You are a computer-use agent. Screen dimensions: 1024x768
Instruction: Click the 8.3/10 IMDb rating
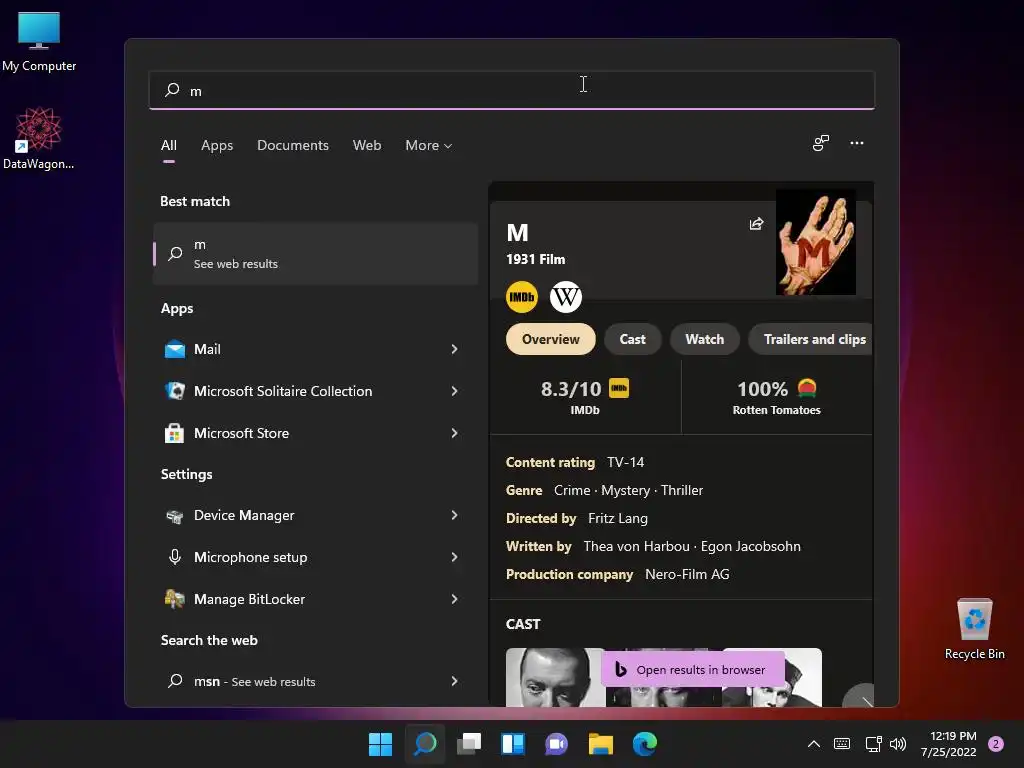coord(584,396)
